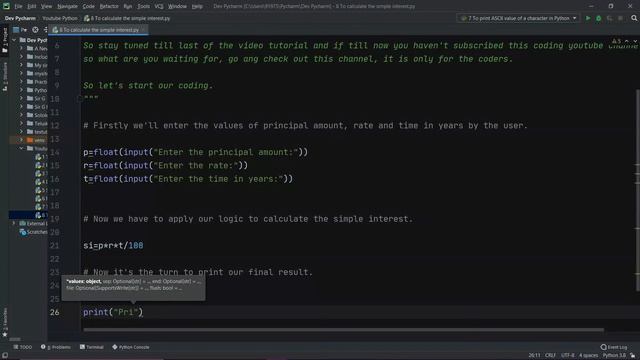Open the Window menu
Viewport: 640px width, 360px height.
coord(178,6)
